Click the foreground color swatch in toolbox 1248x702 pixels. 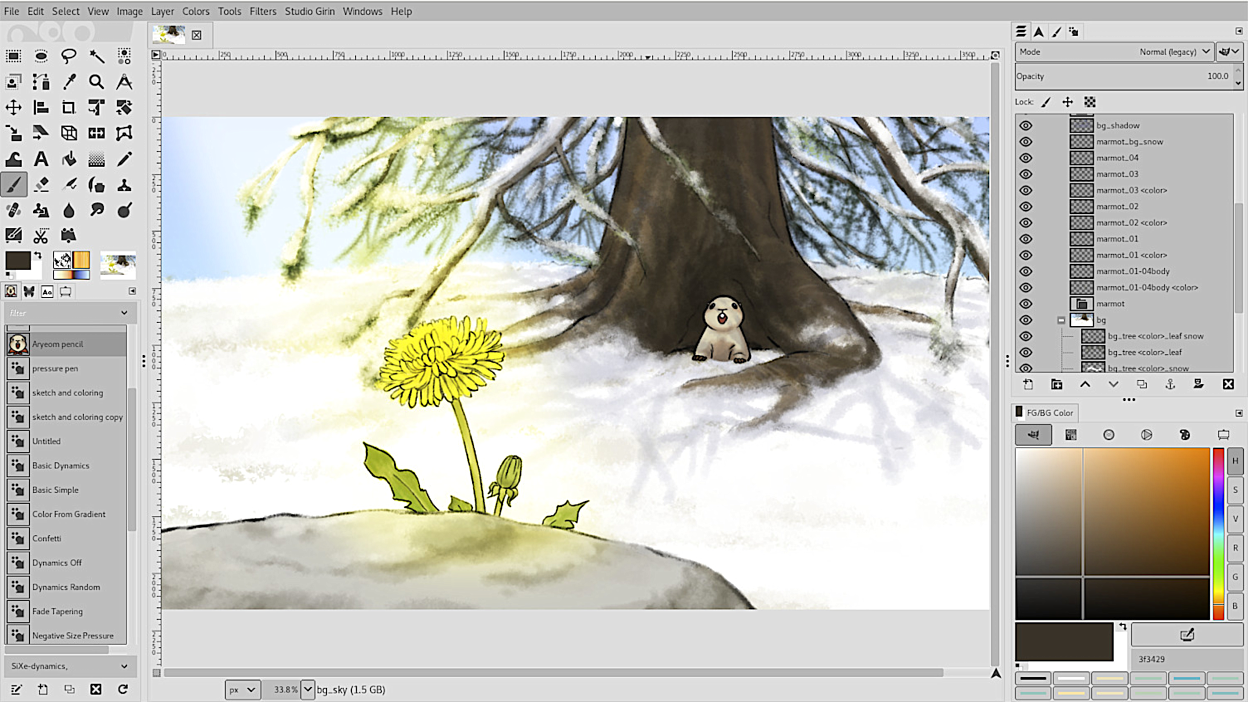pyautogui.click(x=18, y=261)
